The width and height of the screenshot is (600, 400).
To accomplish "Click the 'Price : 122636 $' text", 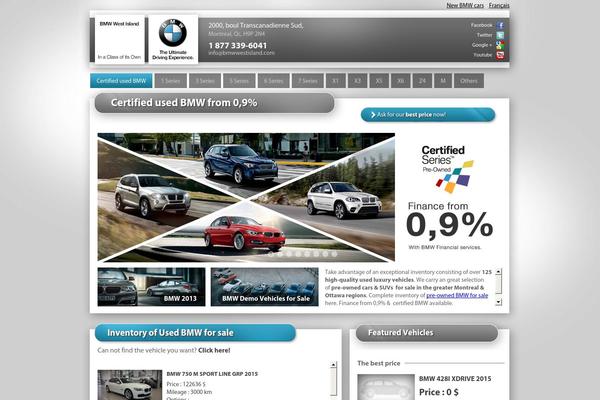I will point(186,384).
